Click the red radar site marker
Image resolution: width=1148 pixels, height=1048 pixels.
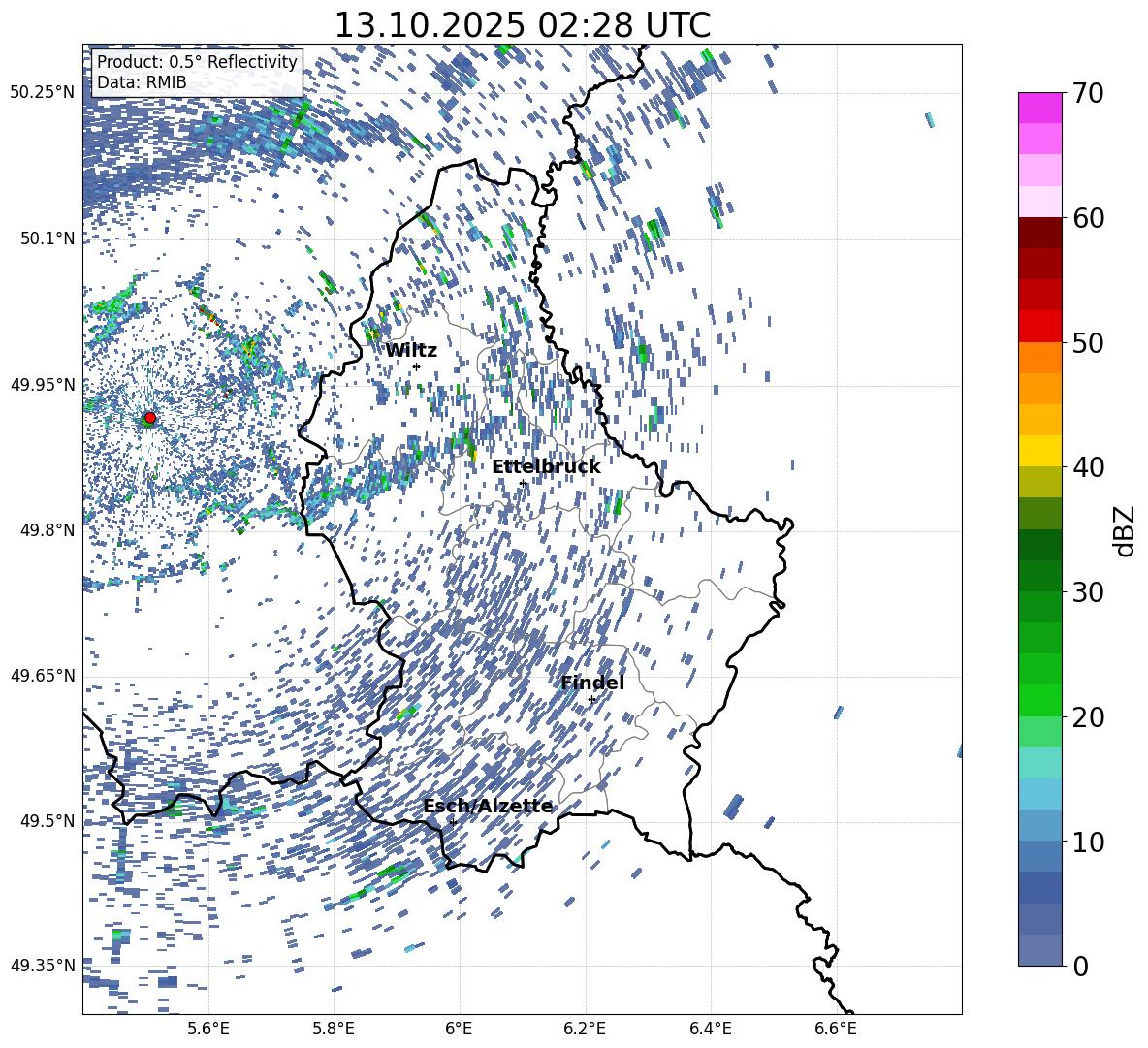149,418
